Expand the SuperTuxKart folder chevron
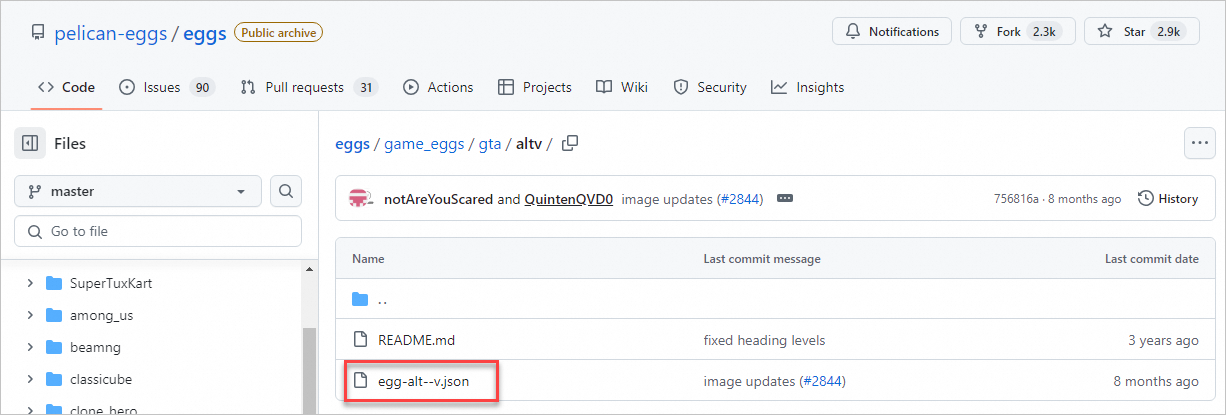The image size is (1226, 415). click(x=30, y=283)
